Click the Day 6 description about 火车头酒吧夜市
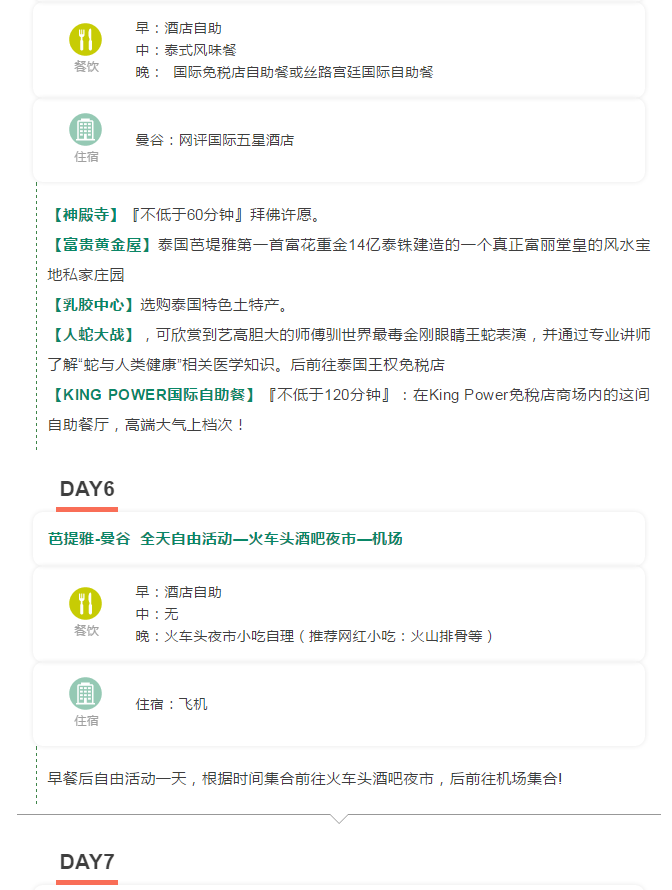672x890 pixels. (305, 777)
